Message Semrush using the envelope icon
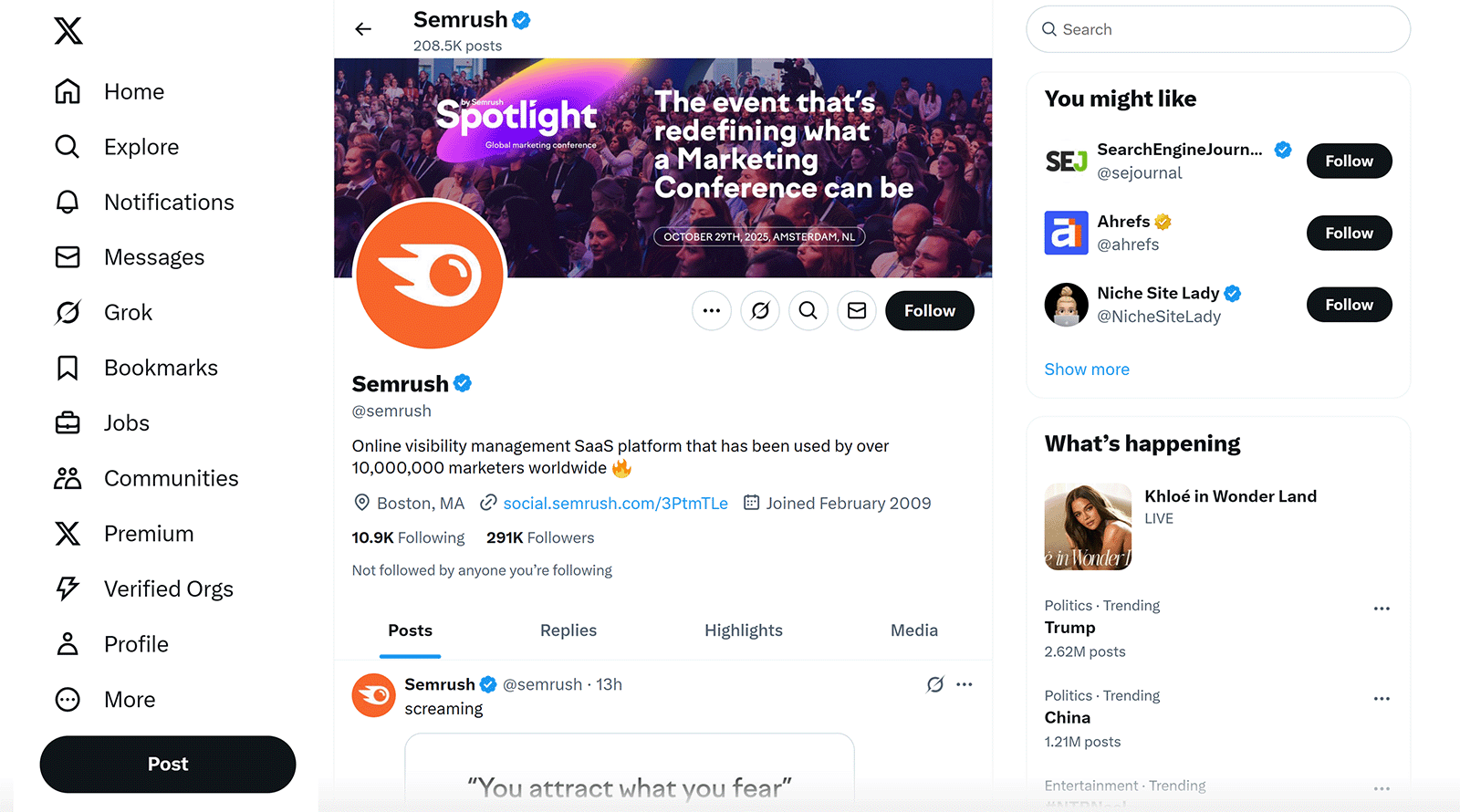The image size is (1460, 812). (x=856, y=310)
